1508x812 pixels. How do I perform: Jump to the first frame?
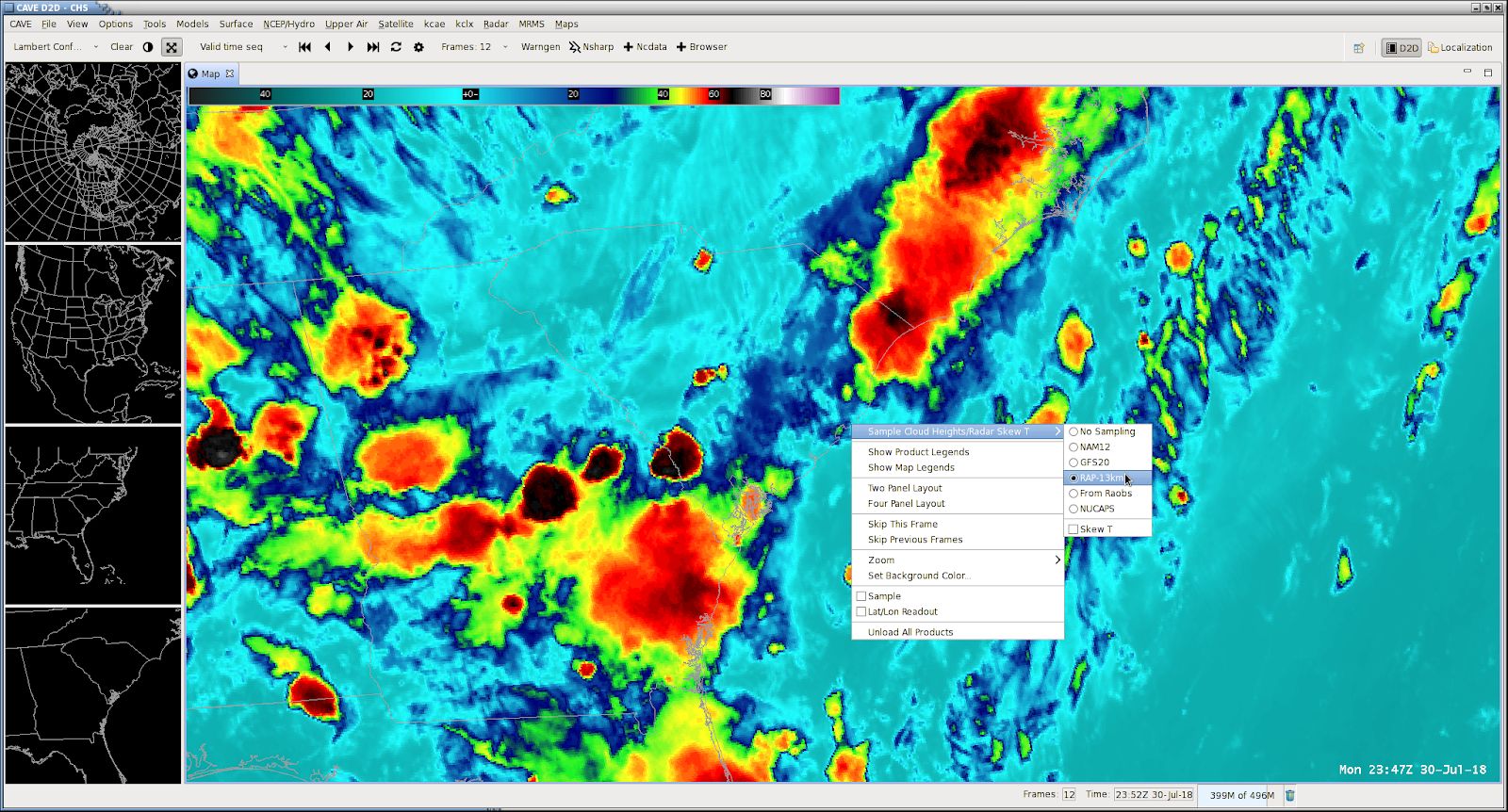(304, 47)
